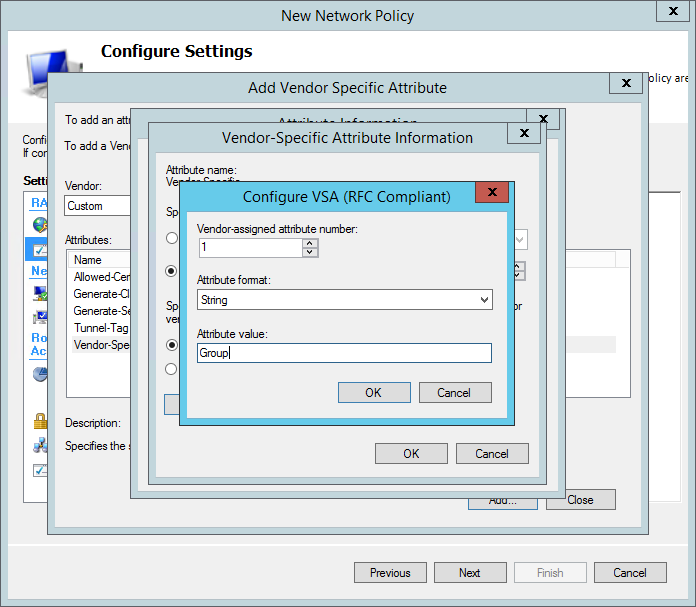Select the bottom unselected radio button
Screen dimensions: 696x607
(x=171, y=369)
